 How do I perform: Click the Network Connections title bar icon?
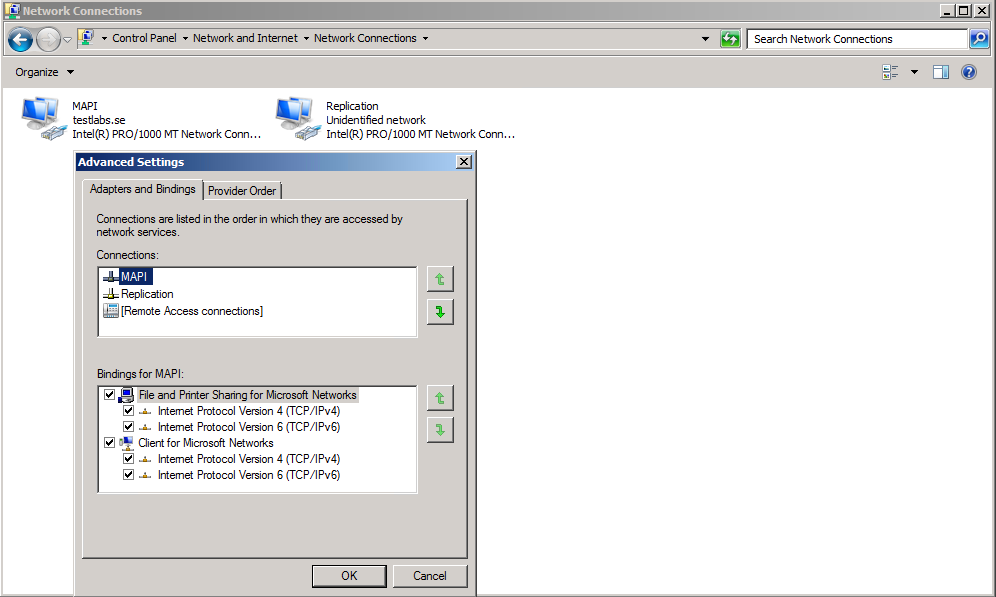(x=12, y=11)
